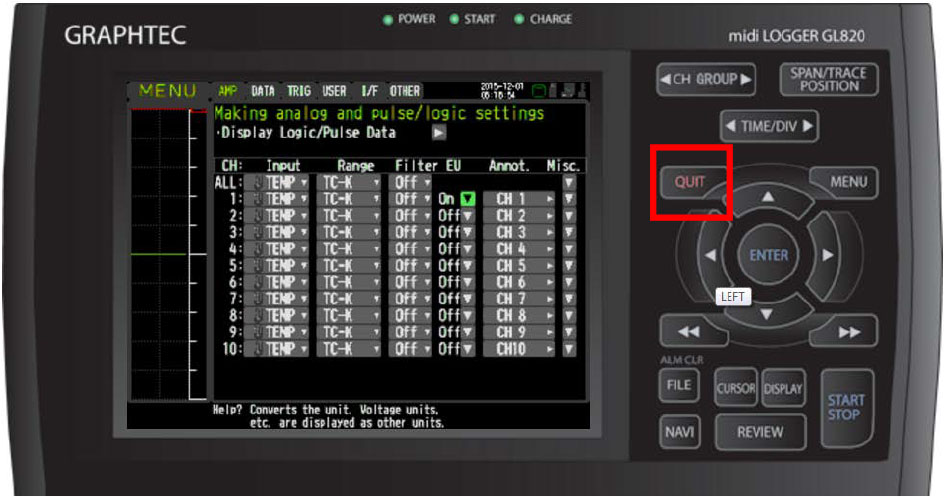Open channel 10 Misc. arrow

[x=569, y=349]
